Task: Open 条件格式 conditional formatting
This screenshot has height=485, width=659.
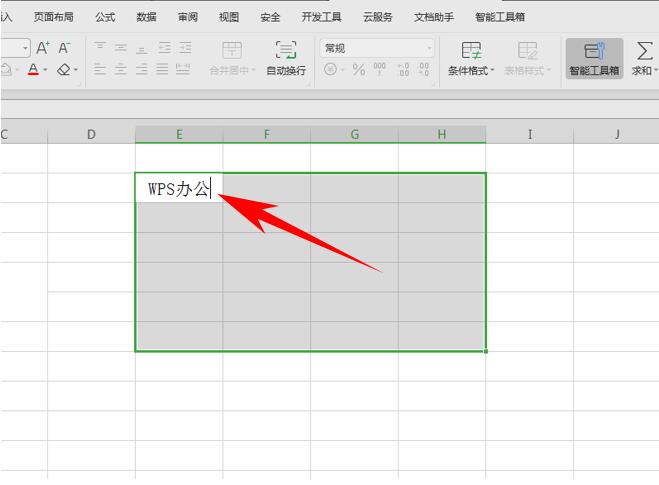Action: tap(471, 58)
